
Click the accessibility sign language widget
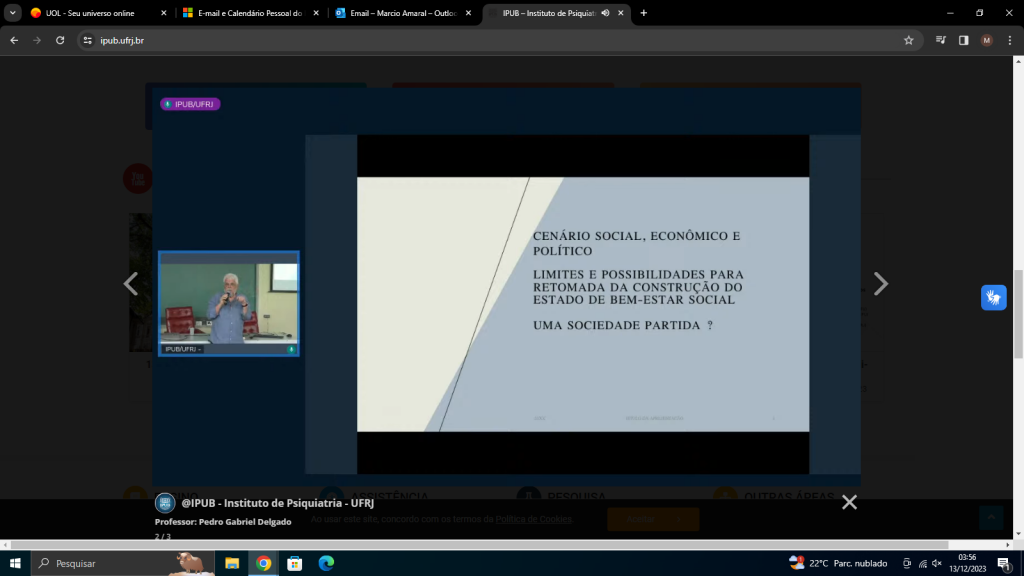(x=993, y=297)
